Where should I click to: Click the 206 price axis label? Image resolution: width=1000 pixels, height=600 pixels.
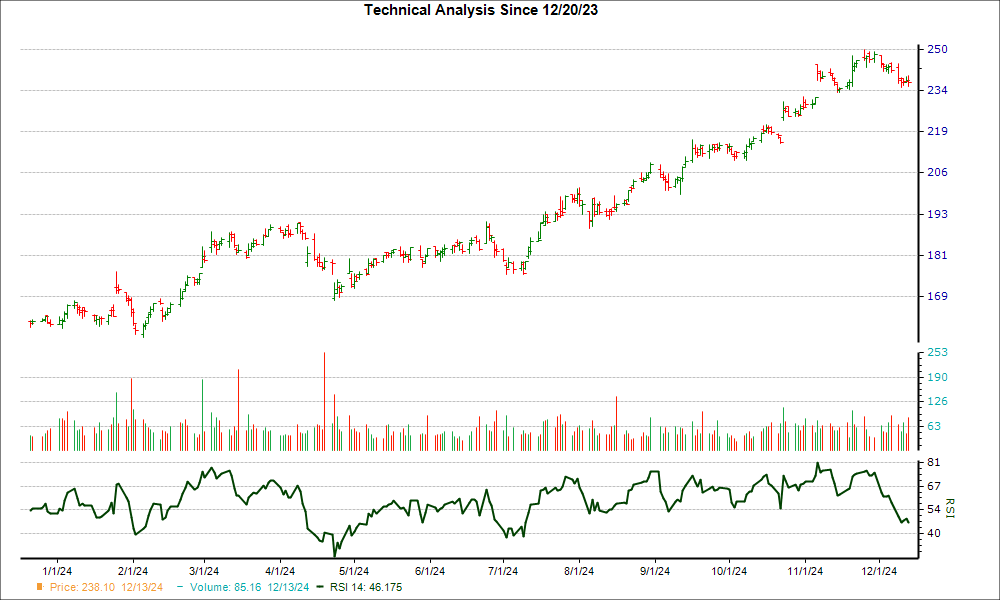click(x=937, y=172)
